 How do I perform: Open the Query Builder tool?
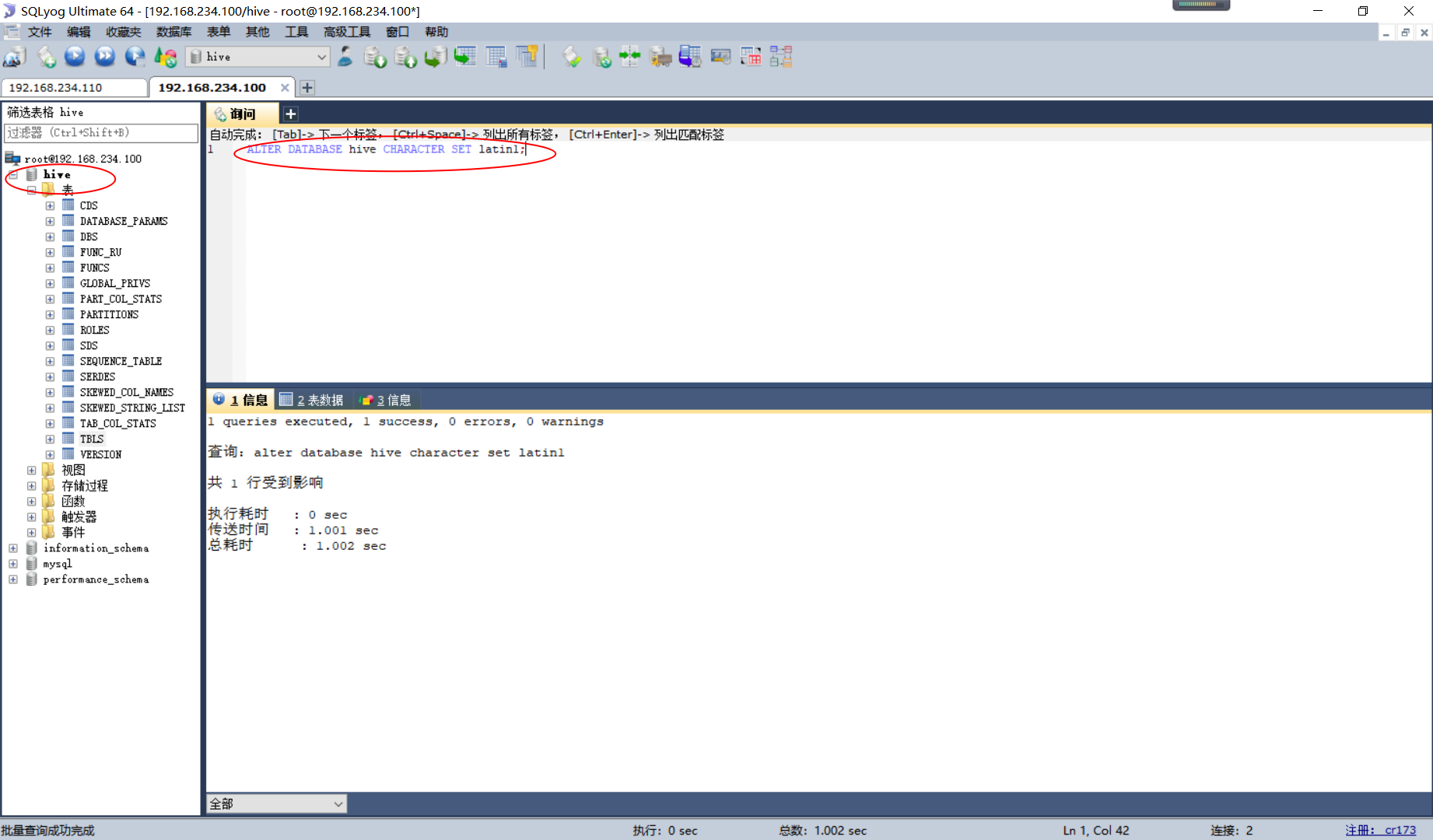751,57
